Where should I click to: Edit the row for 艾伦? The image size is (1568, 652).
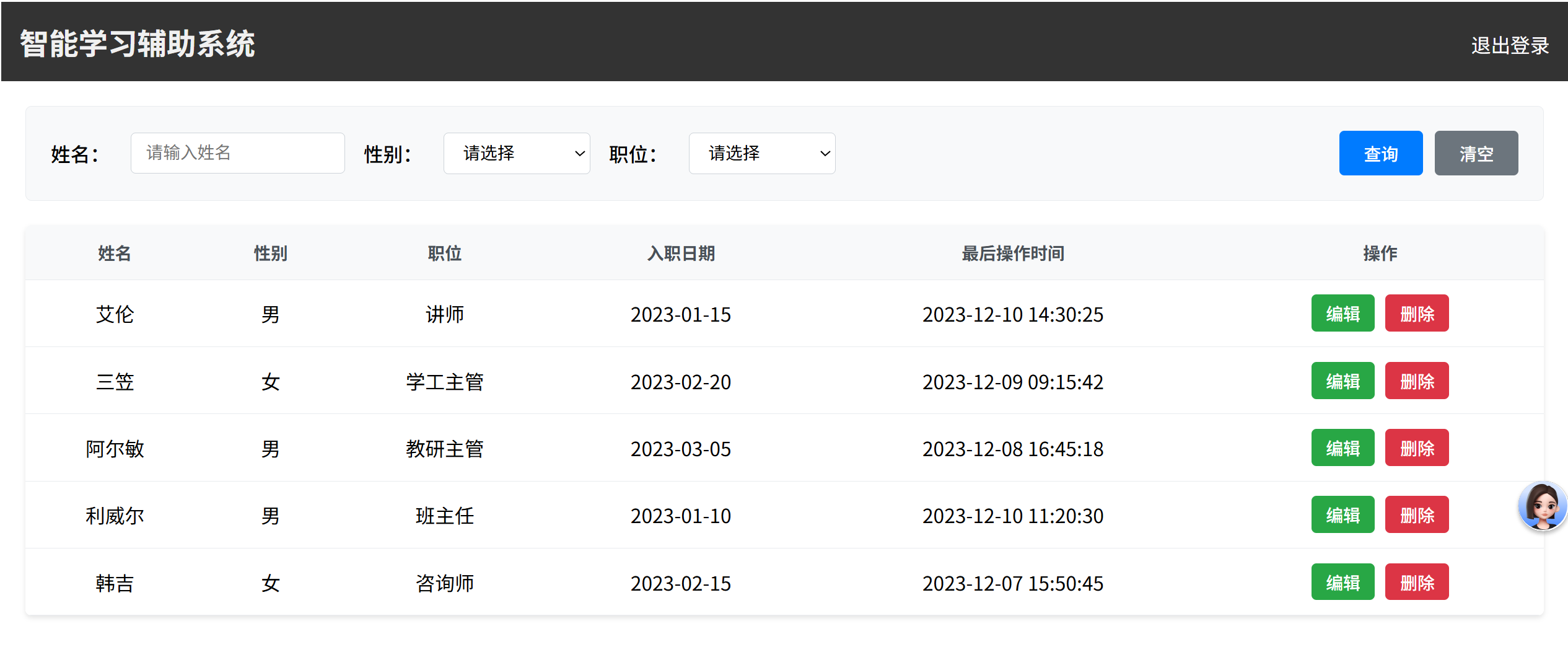pyautogui.click(x=1342, y=314)
